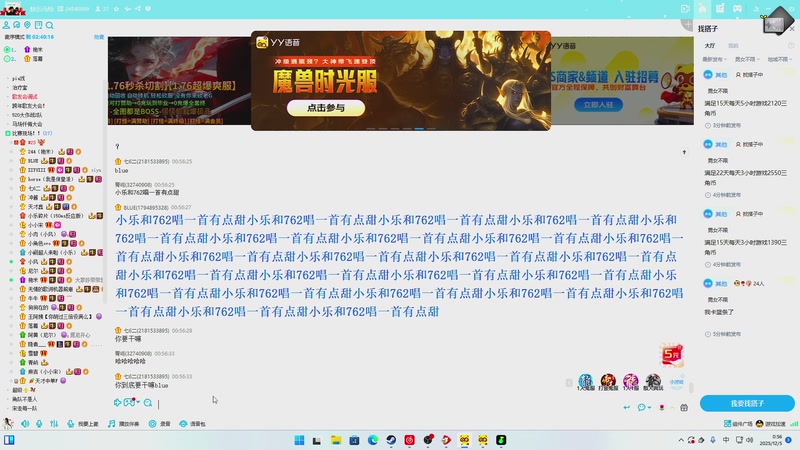Viewport: 800px width, 450px height.
Task: Select the 治疗室 channel
Action: [x=20, y=87]
